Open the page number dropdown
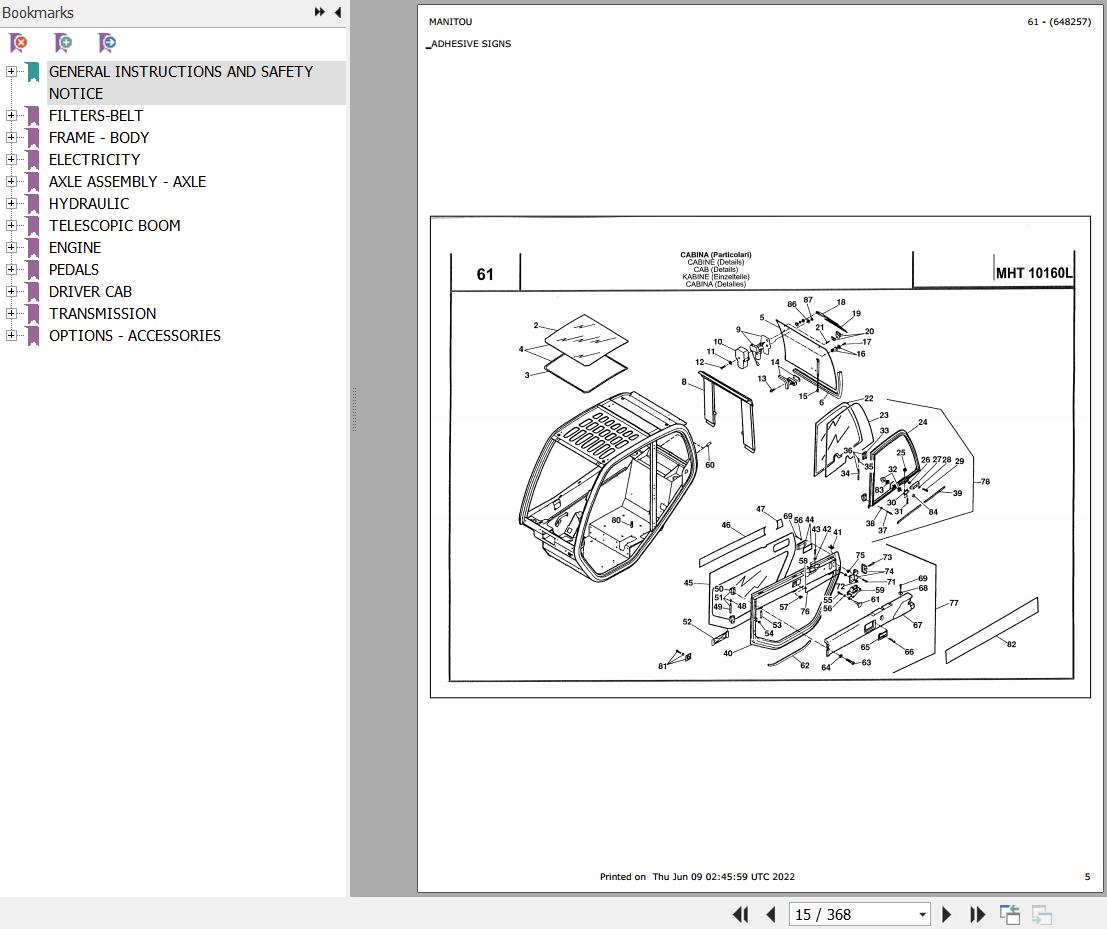The width and height of the screenshot is (1107, 929). 922,915
